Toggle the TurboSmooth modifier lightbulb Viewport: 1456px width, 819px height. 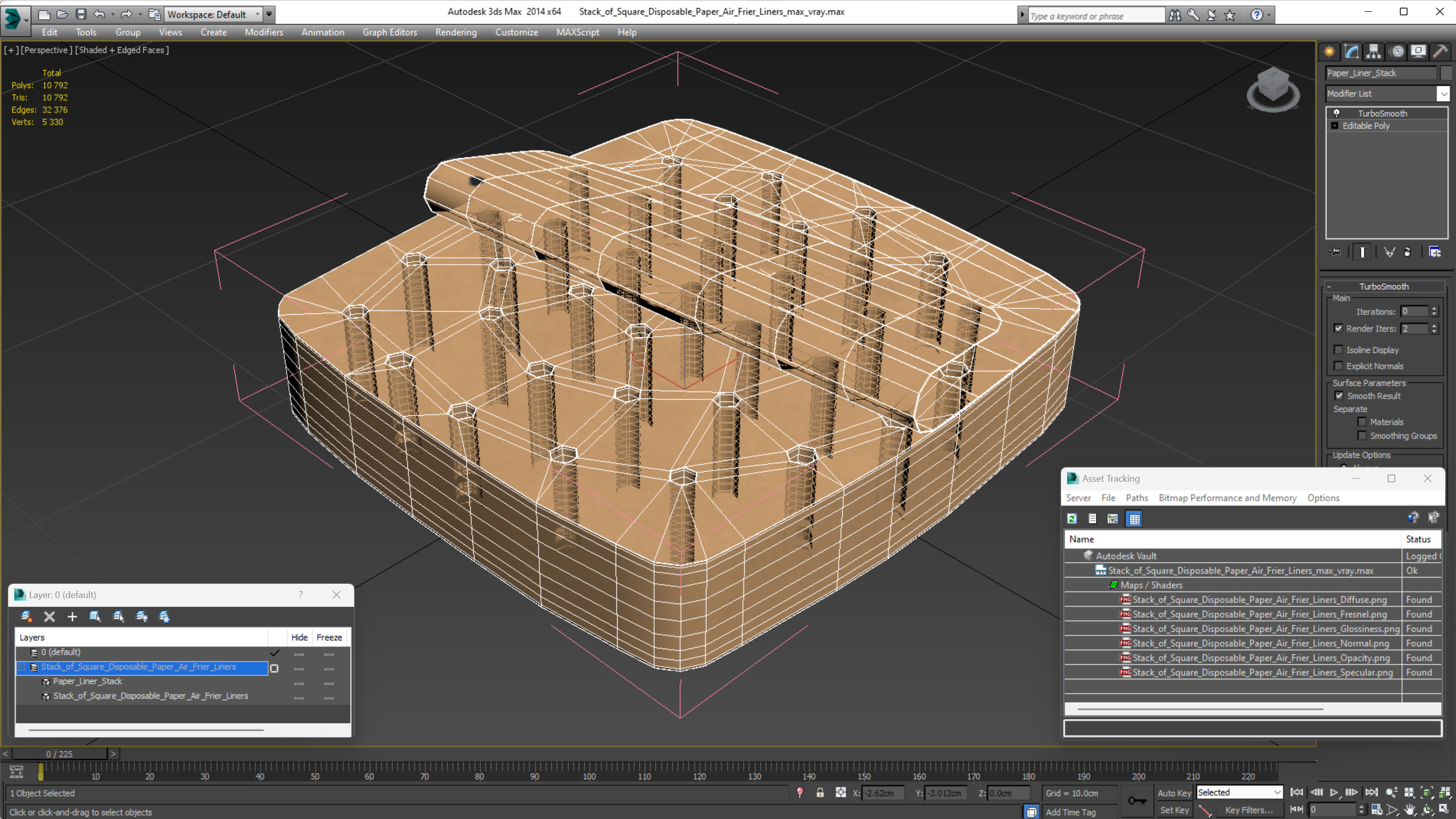coord(1337,113)
